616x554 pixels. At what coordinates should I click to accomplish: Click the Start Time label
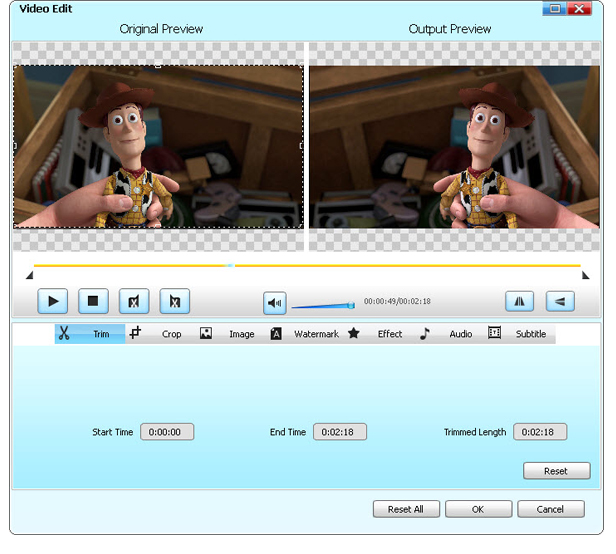point(113,432)
